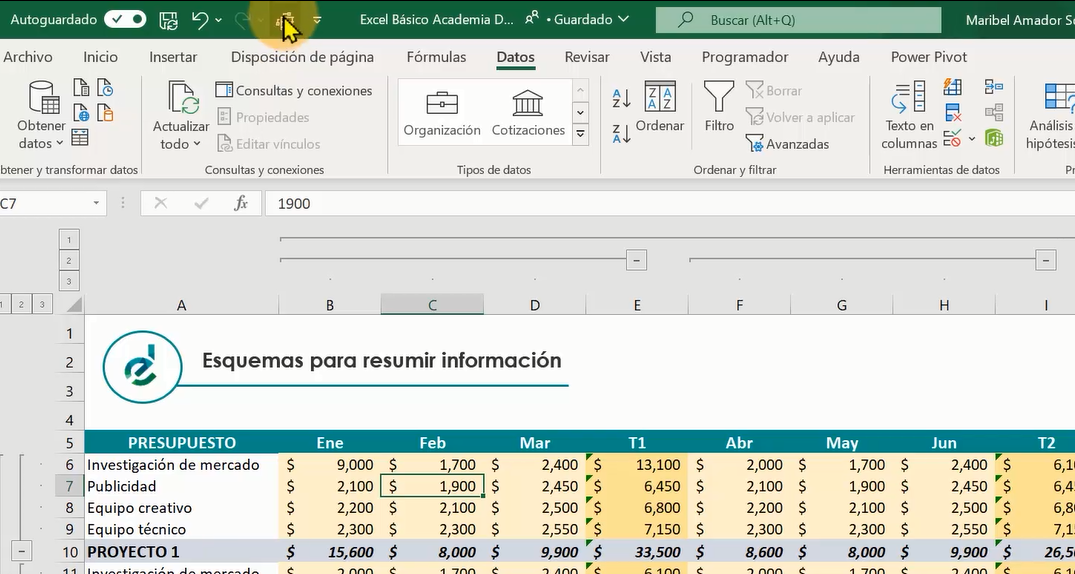Open the Customize Quick Access Toolbar dropdown

317,21
